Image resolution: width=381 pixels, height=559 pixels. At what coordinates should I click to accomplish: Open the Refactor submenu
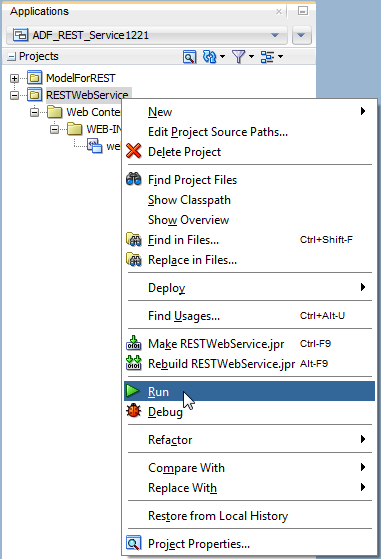click(249, 440)
